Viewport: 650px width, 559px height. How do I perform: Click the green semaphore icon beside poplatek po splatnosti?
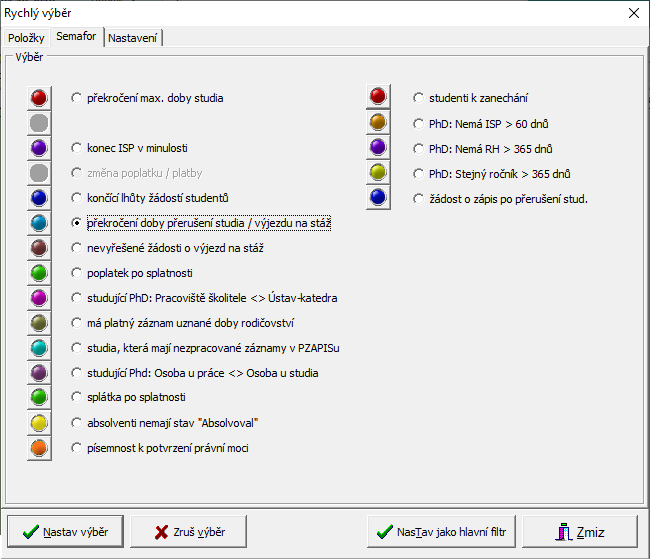tap(39, 273)
